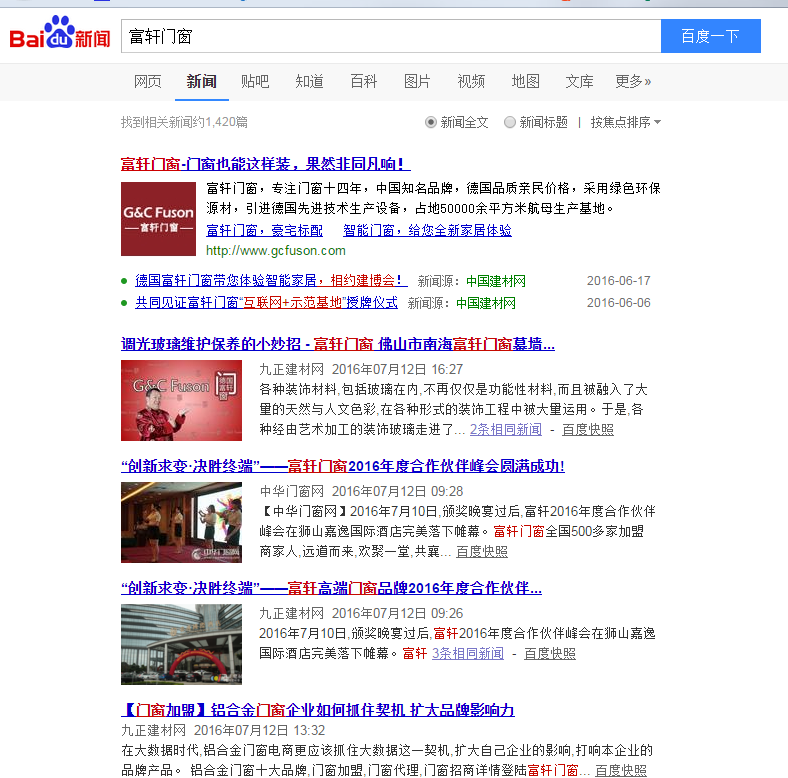Open 共同见证富轩门窗互联网+示范基地 link
Screen dimensions: 788x778
266,303
